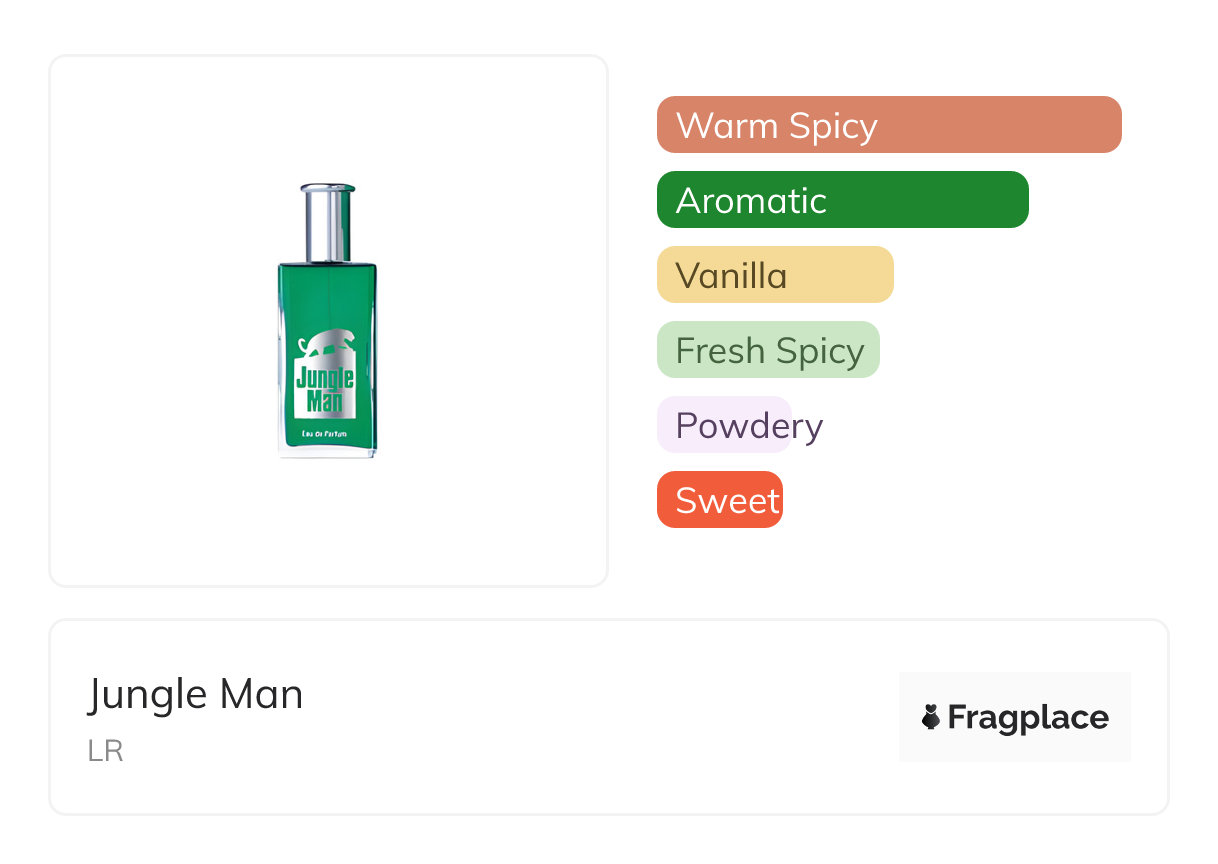This screenshot has height=864, width=1218.
Task: Select the green Aromatic accord bar
Action: point(842,200)
